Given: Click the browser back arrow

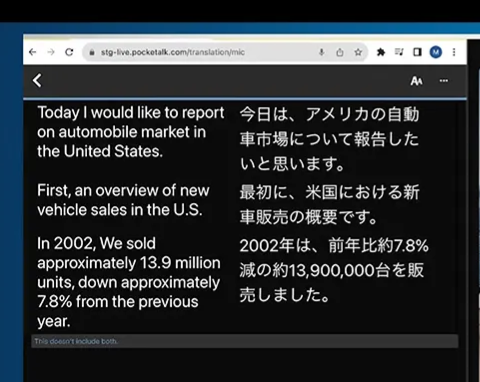Looking at the screenshot, I should tap(33, 52).
